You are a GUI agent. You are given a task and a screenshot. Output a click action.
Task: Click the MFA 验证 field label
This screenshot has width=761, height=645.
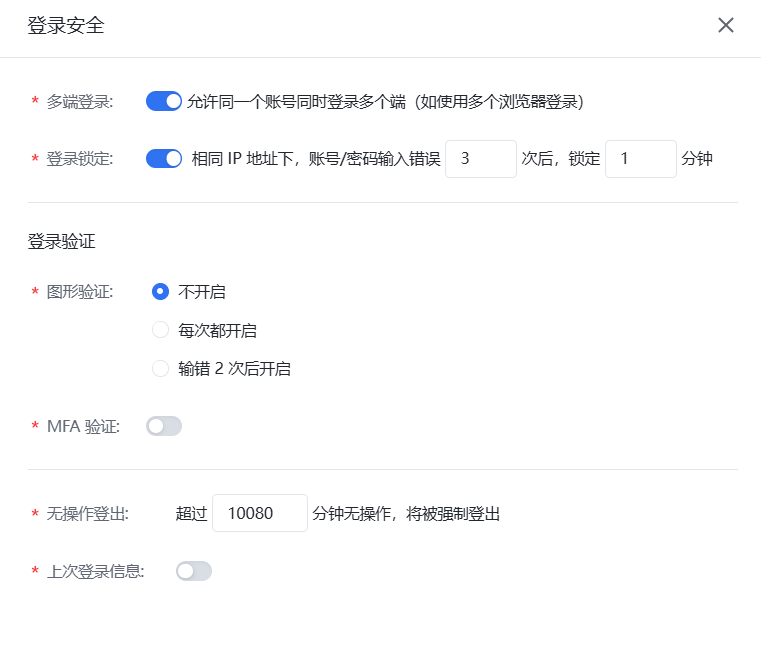[x=83, y=427]
